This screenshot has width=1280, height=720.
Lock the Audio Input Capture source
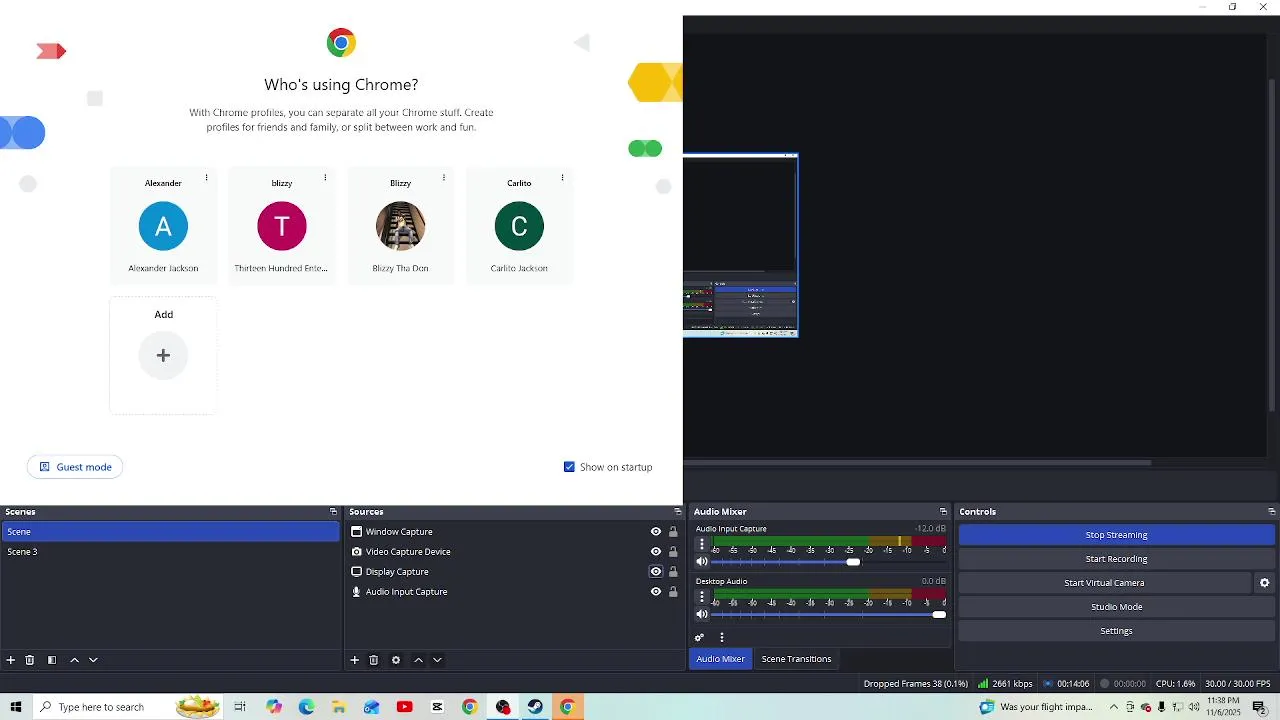[673, 592]
